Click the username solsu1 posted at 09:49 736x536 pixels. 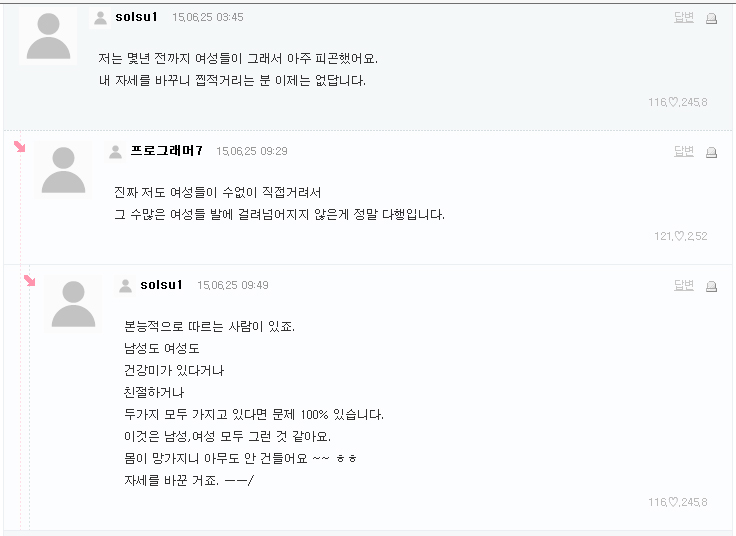(161, 285)
